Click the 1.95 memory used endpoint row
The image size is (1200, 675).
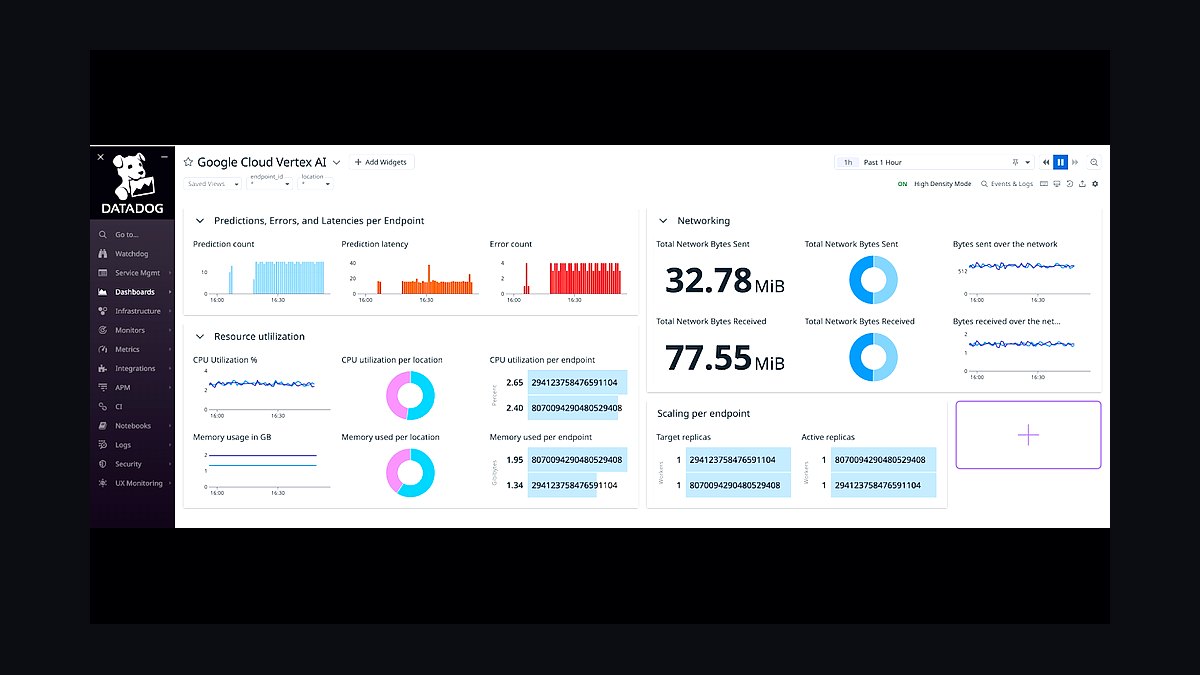click(566, 460)
